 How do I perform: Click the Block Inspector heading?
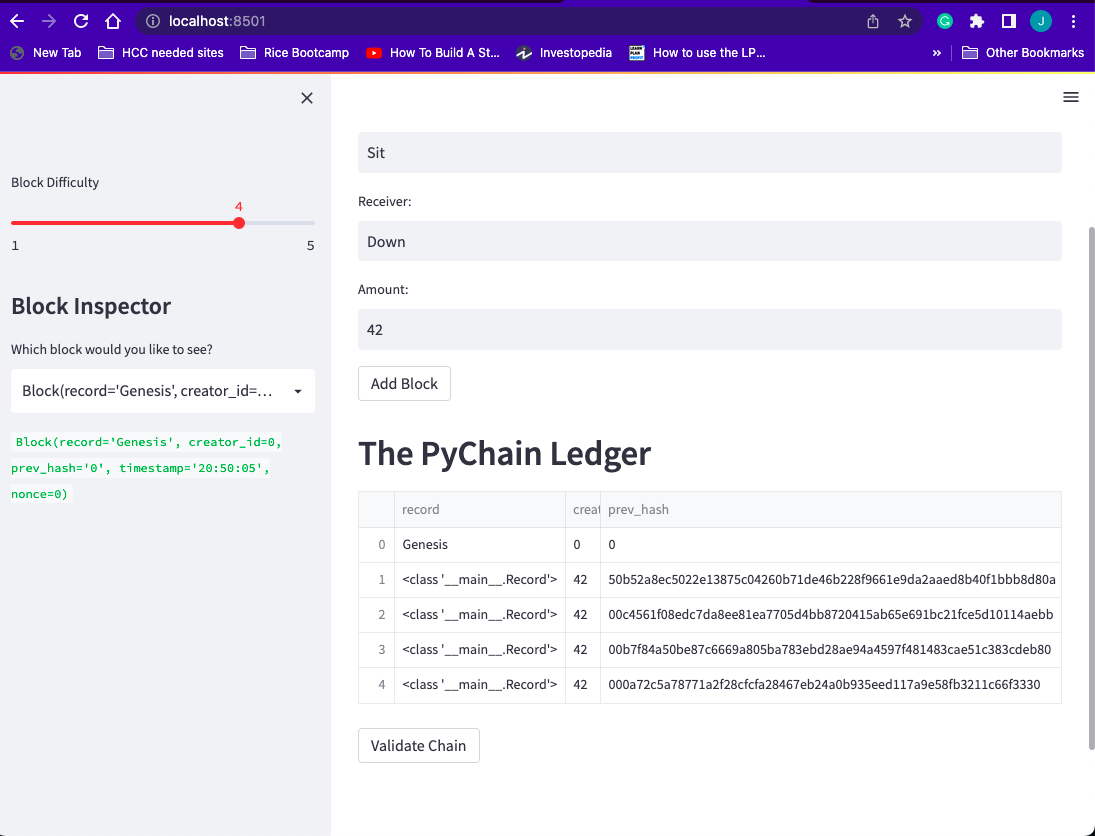tap(91, 306)
